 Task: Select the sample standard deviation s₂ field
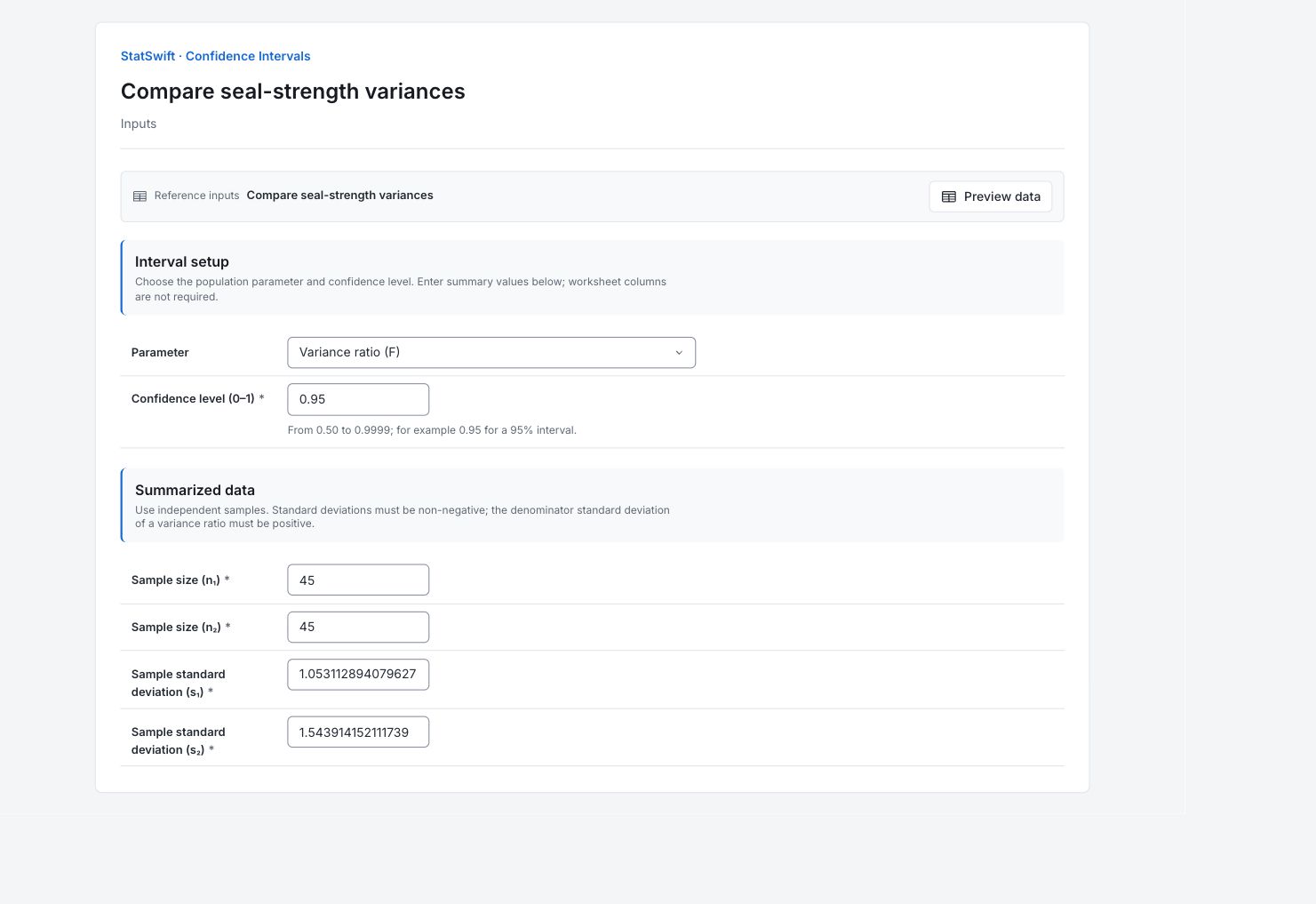358,732
